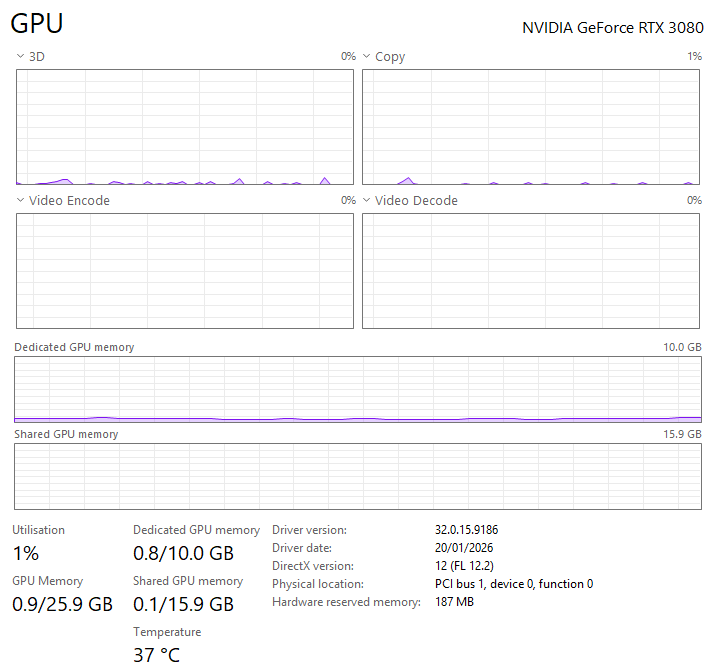Expand the Video Decode engine selector
711x672 pixels.
(366, 201)
